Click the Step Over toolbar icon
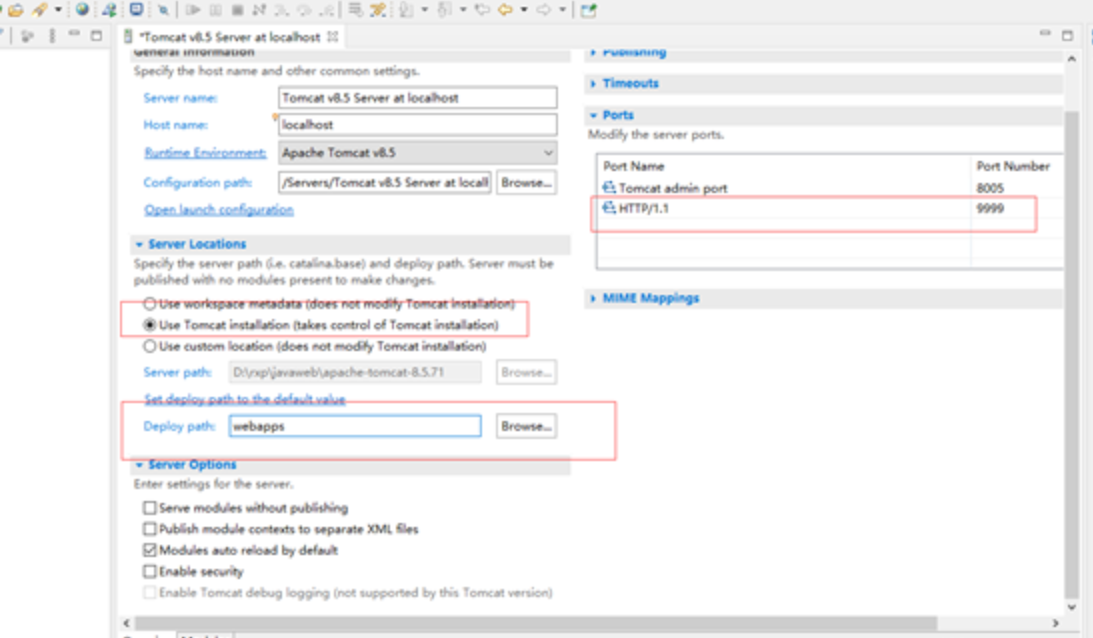The image size is (1093, 638). click(x=305, y=10)
